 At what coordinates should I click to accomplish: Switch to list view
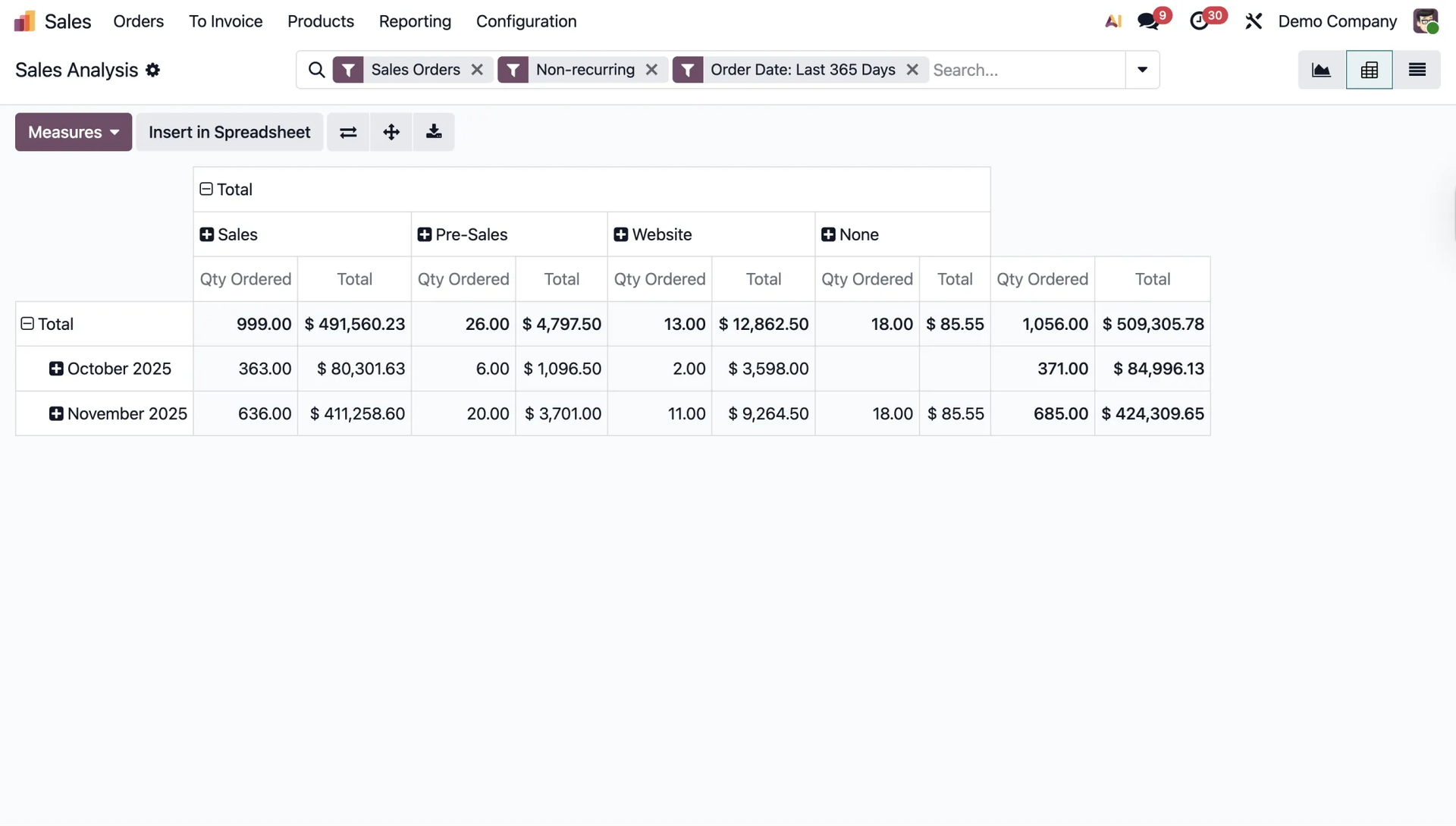(1417, 70)
